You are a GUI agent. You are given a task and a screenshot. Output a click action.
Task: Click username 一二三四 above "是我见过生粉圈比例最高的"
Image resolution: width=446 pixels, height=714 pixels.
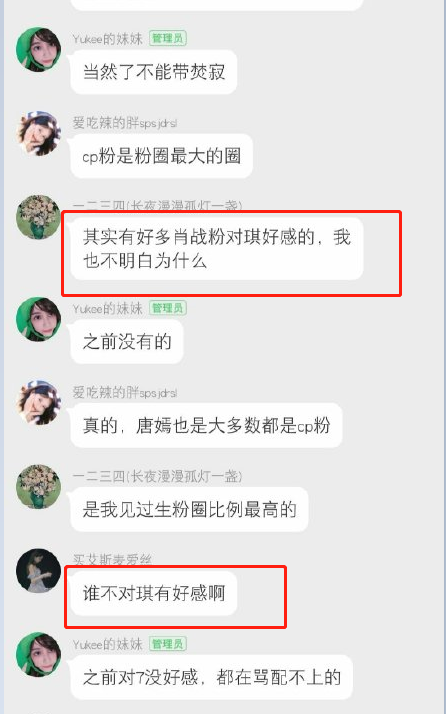pyautogui.click(x=157, y=476)
